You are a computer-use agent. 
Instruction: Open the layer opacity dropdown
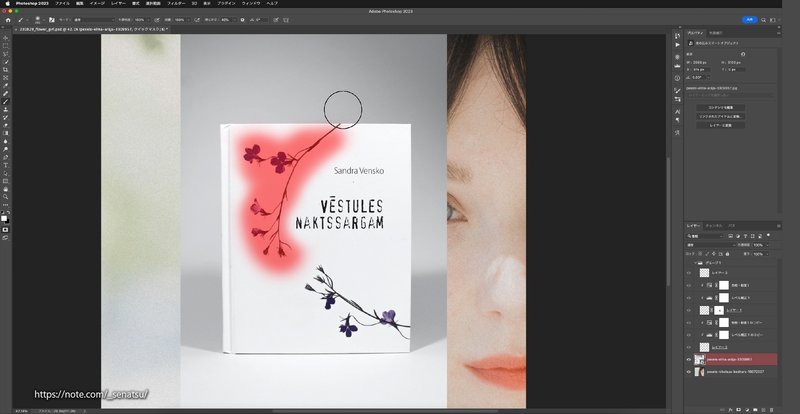tap(767, 245)
